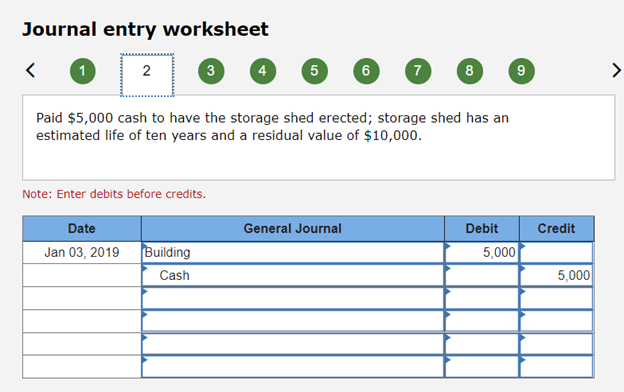Screen dimensions: 624x392
Task: Click the General Journal column header
Action: click(292, 228)
